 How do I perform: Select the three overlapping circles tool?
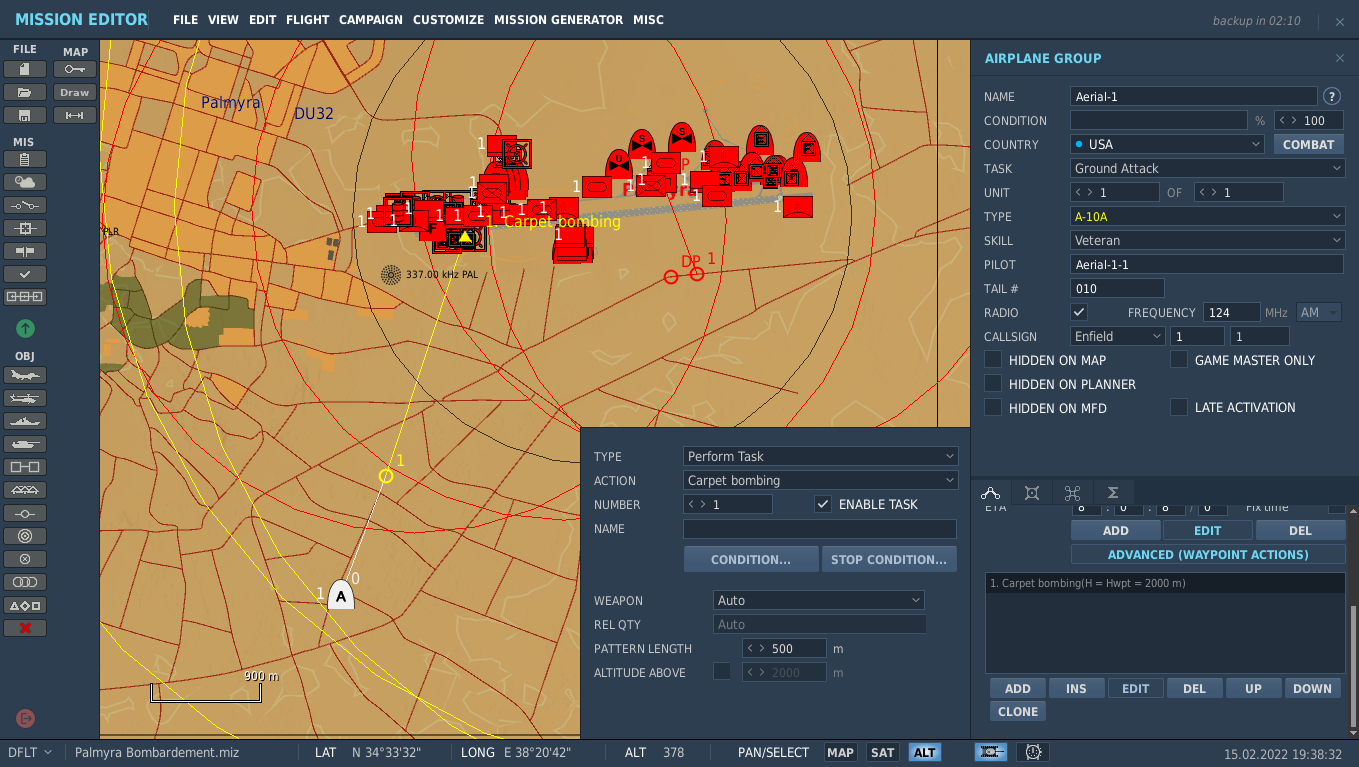25,582
